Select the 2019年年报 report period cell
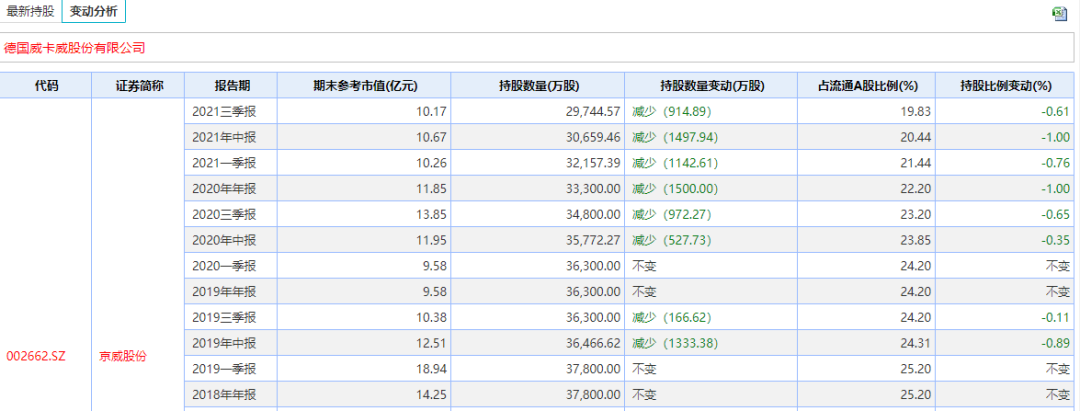The image size is (1080, 411). click(232, 292)
